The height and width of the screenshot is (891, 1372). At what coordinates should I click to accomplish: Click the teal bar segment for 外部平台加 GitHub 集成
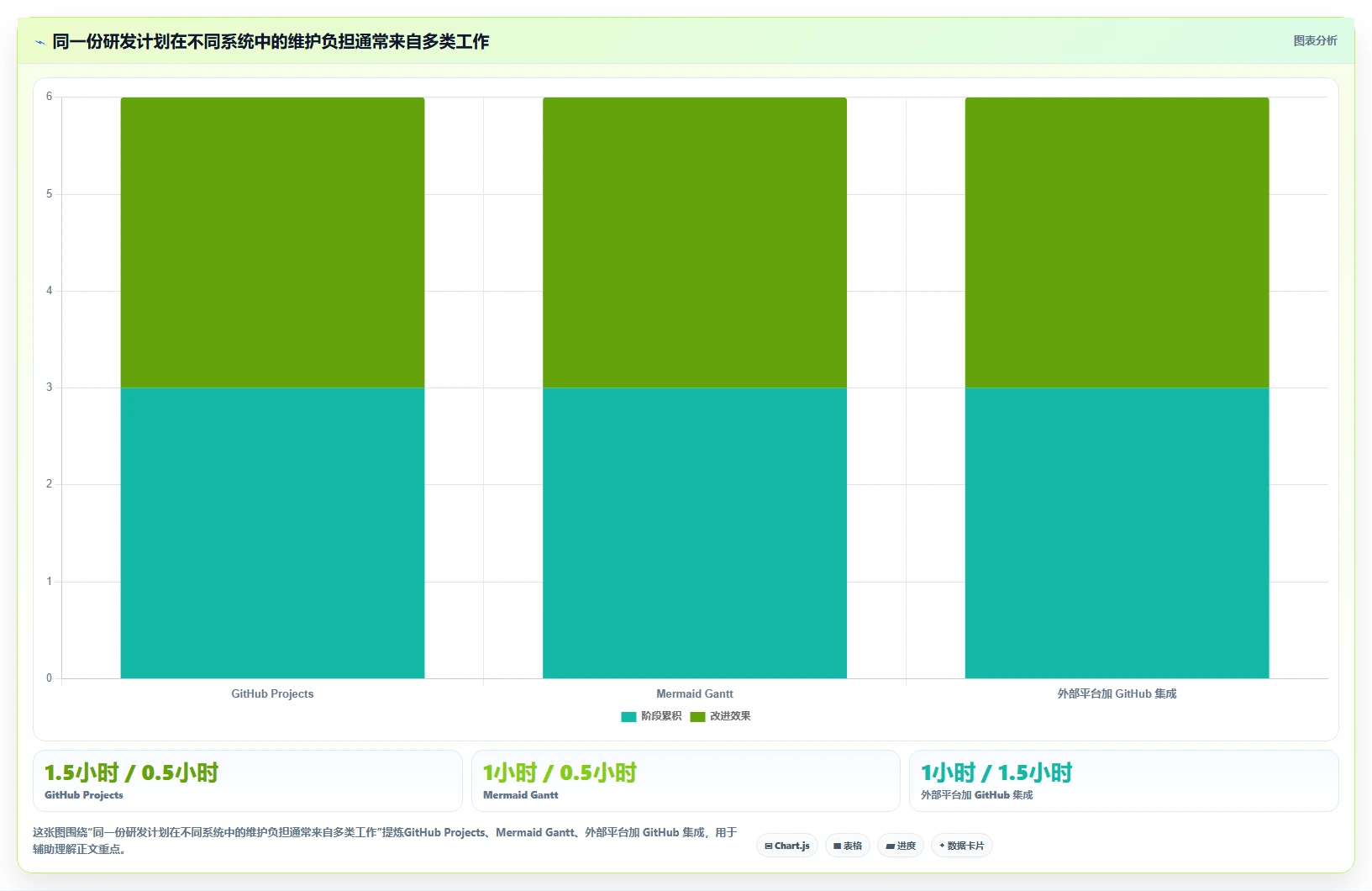point(1117,533)
